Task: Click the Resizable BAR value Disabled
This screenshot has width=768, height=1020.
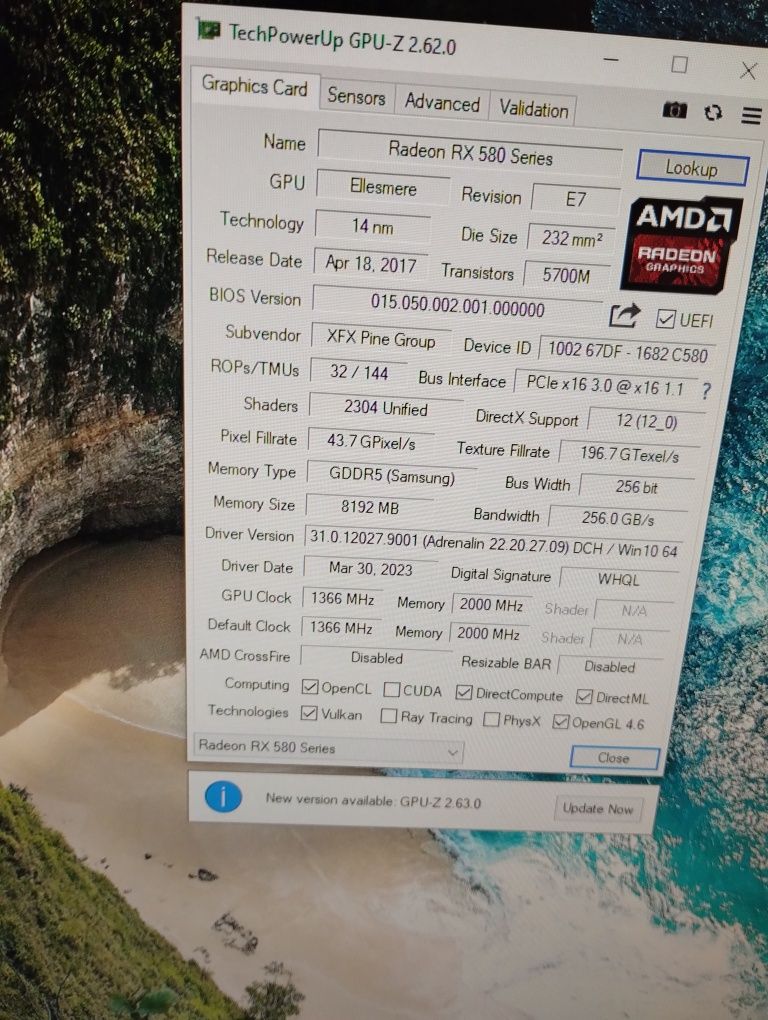Action: click(x=609, y=667)
